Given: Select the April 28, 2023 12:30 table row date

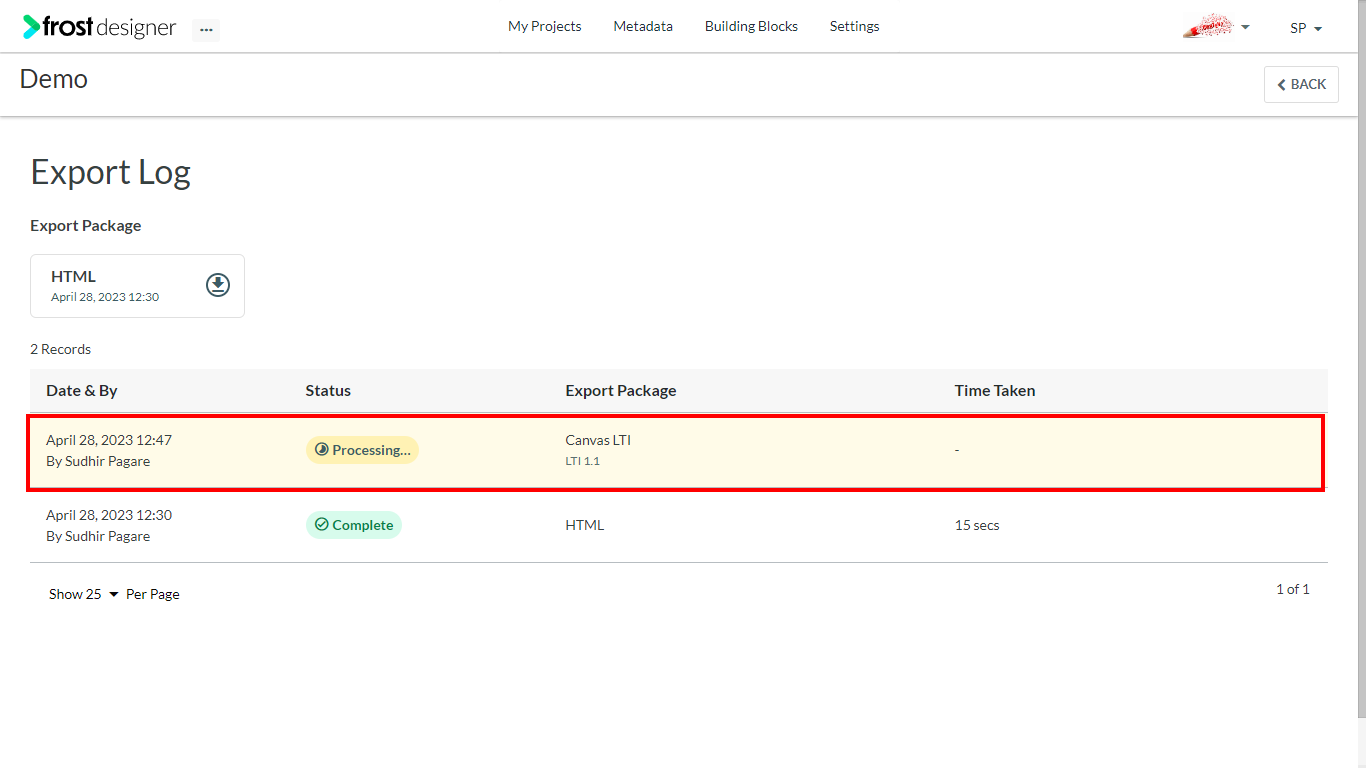Looking at the screenshot, I should 109,515.
